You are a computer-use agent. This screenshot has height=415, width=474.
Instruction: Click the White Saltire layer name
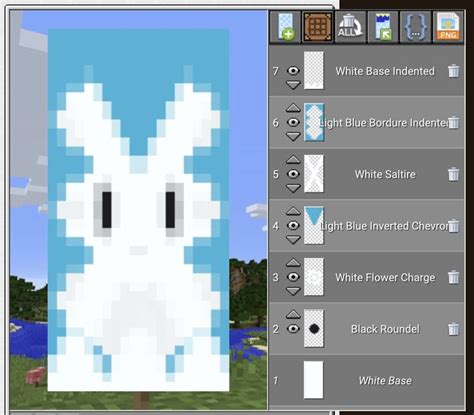coord(385,174)
